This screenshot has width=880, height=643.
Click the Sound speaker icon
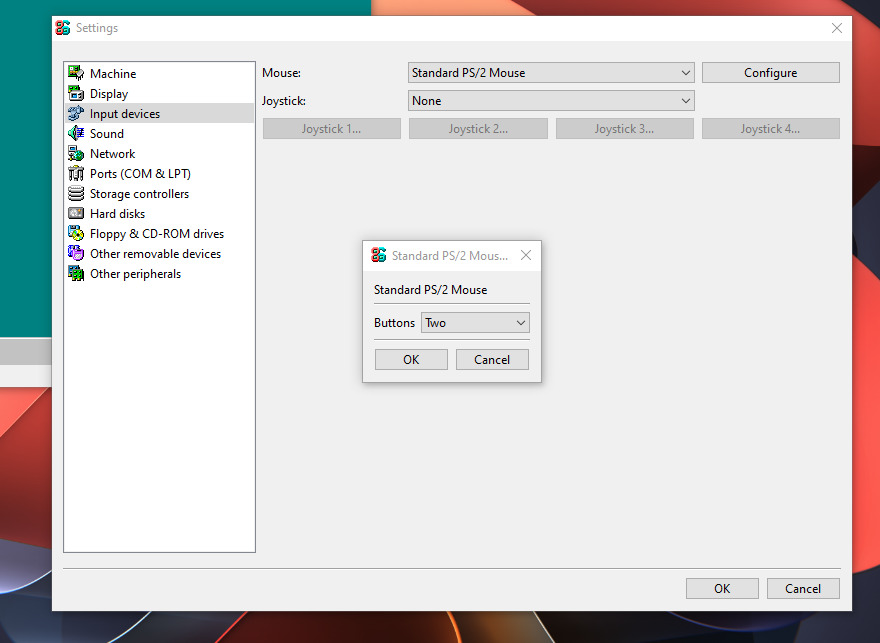click(76, 133)
